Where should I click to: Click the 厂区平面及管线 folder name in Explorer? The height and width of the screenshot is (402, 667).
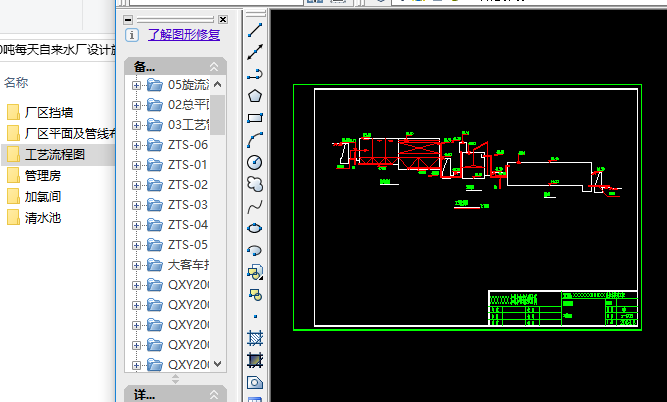[x=70, y=134]
